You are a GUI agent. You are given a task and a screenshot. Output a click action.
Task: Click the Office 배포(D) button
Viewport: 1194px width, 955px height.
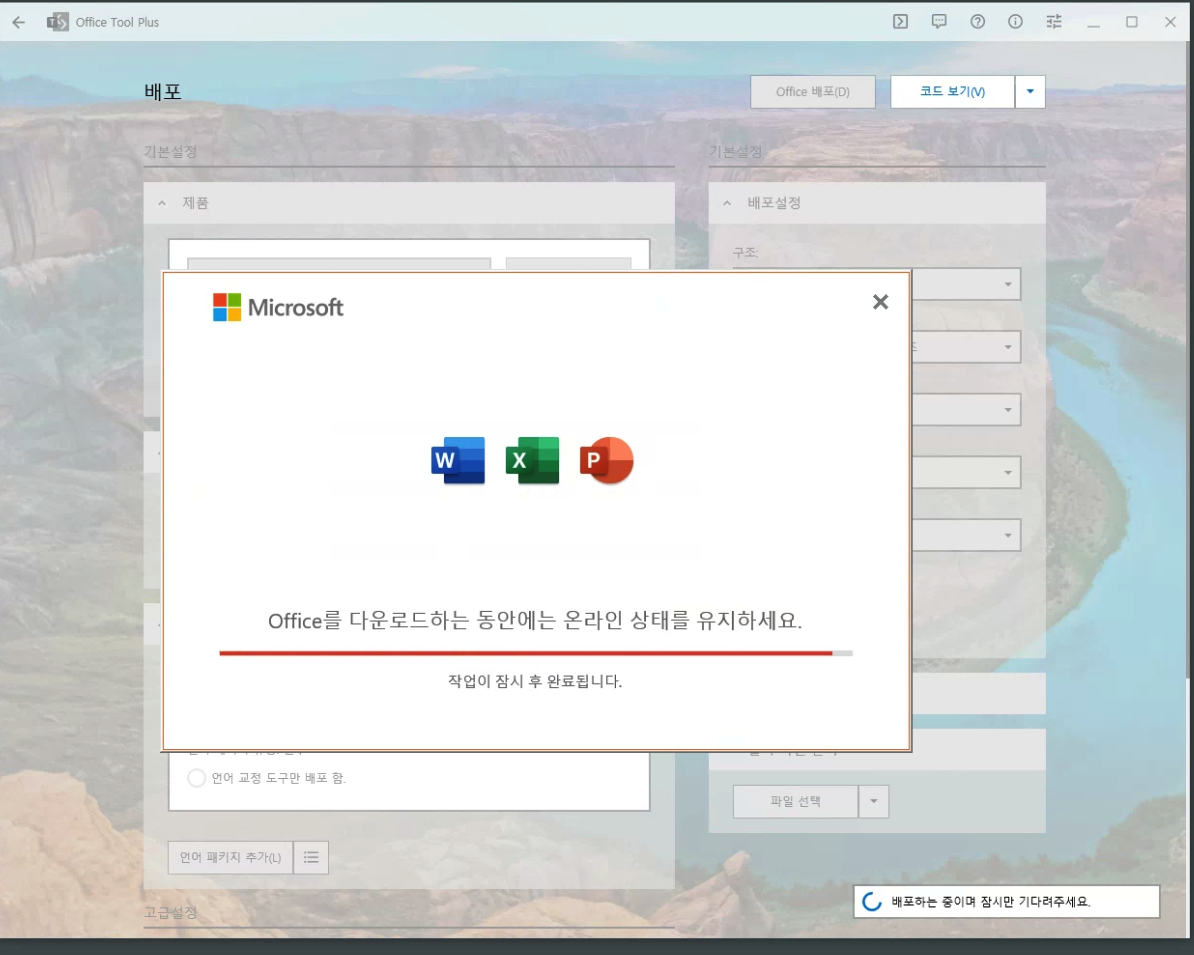812,91
